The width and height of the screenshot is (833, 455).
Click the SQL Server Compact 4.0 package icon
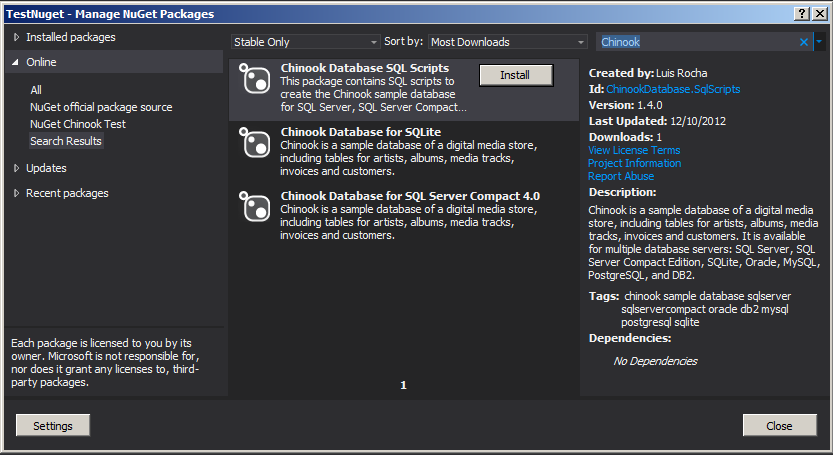[255, 206]
